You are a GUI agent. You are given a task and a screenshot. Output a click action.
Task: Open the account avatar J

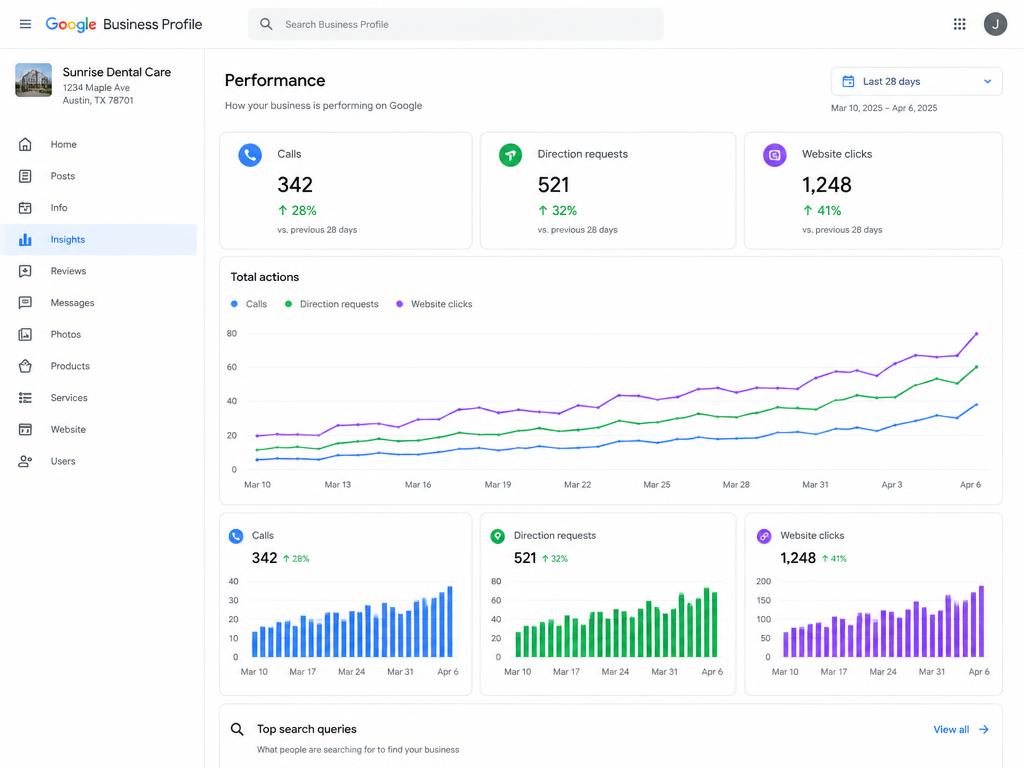(995, 24)
